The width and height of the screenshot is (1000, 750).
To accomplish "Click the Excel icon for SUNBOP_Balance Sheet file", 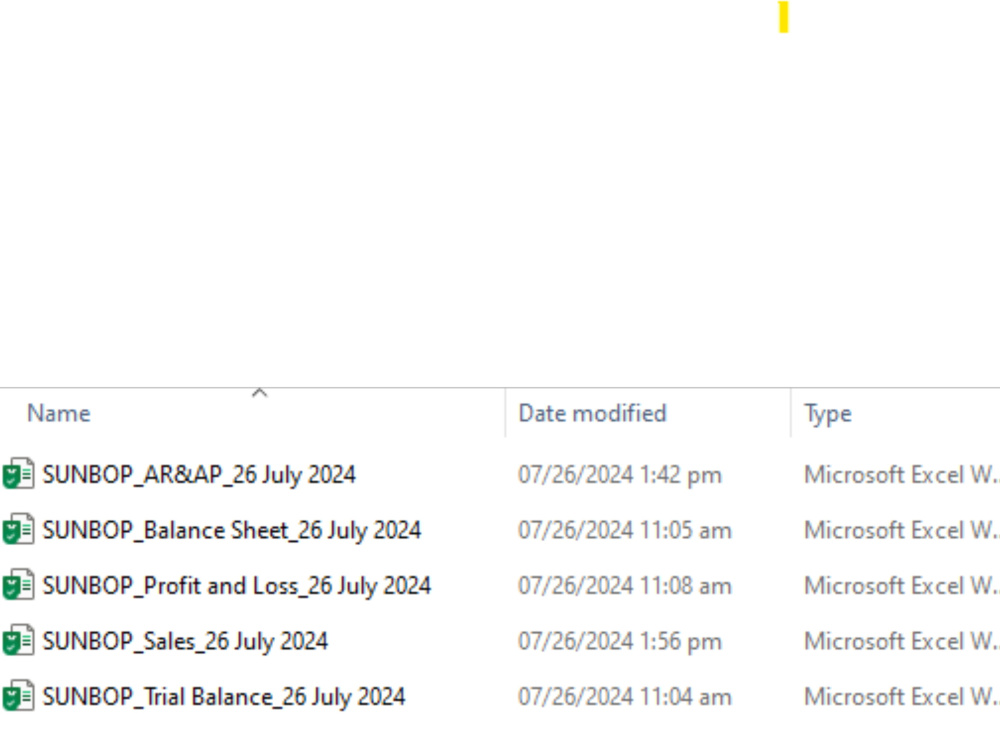I will (18, 529).
